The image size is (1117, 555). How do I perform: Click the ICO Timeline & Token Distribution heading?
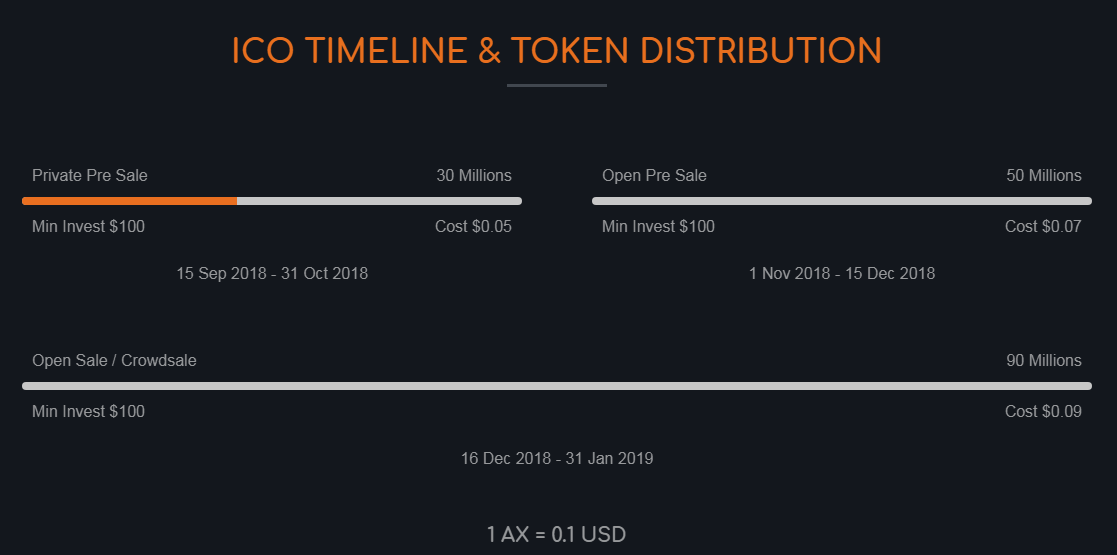pyautogui.click(x=557, y=51)
